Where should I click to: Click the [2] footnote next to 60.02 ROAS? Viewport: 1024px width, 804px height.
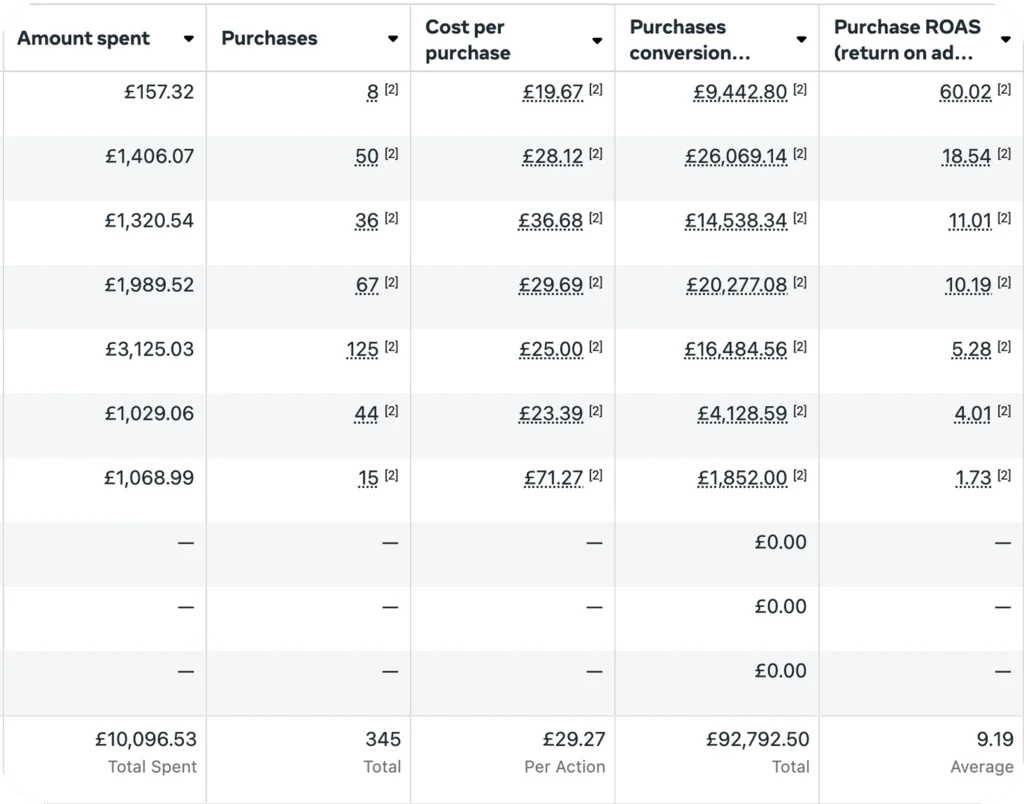(1004, 89)
